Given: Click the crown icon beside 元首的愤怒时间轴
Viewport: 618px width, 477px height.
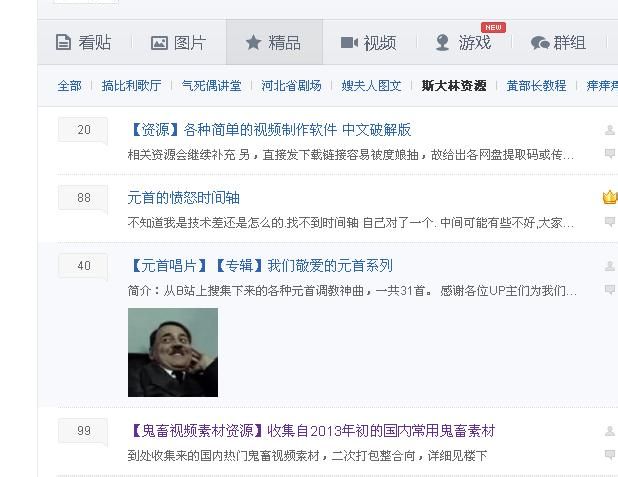Looking at the screenshot, I should 610,197.
